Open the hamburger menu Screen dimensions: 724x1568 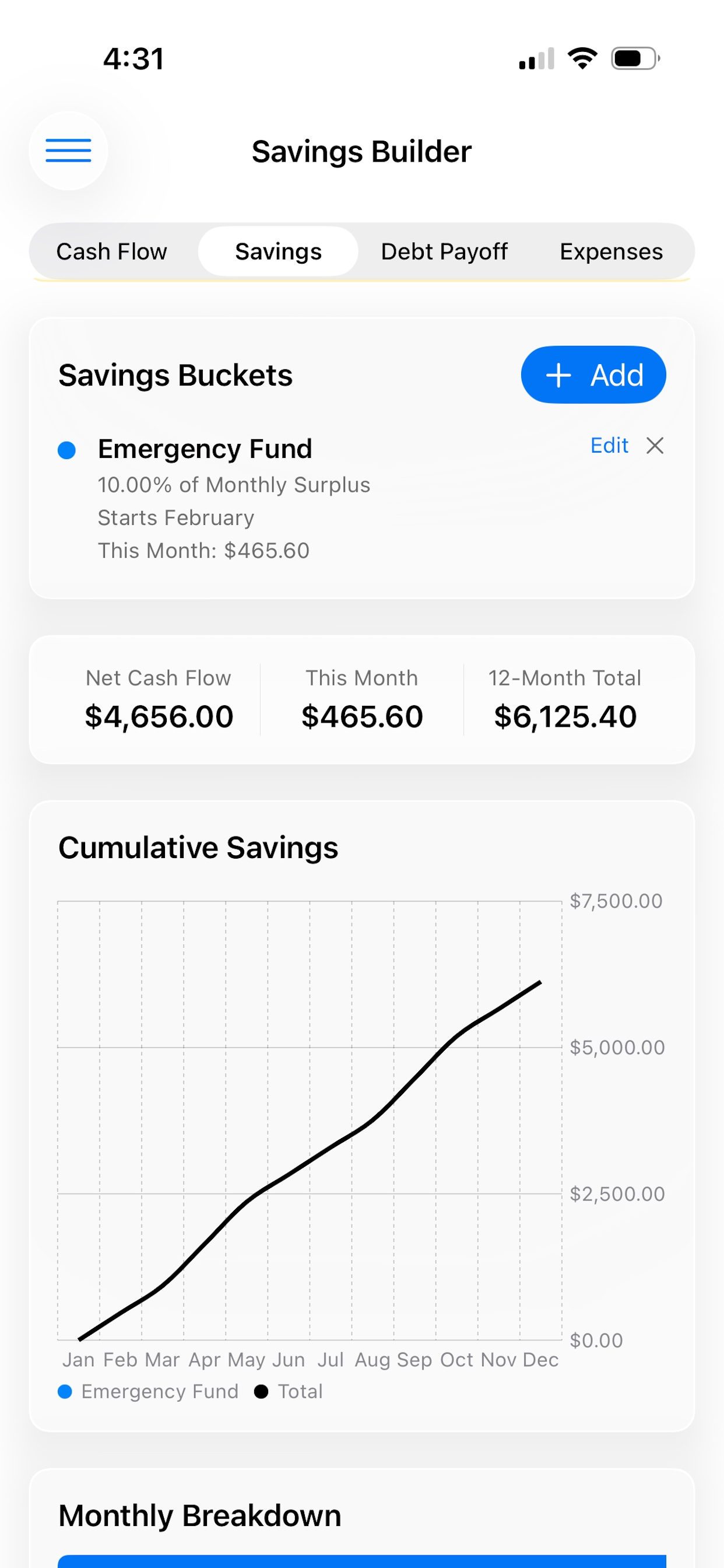point(68,150)
